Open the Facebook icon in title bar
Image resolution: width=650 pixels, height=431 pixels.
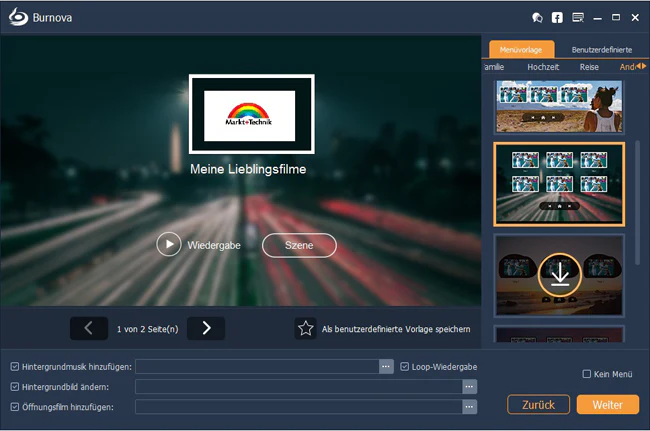[x=557, y=18]
